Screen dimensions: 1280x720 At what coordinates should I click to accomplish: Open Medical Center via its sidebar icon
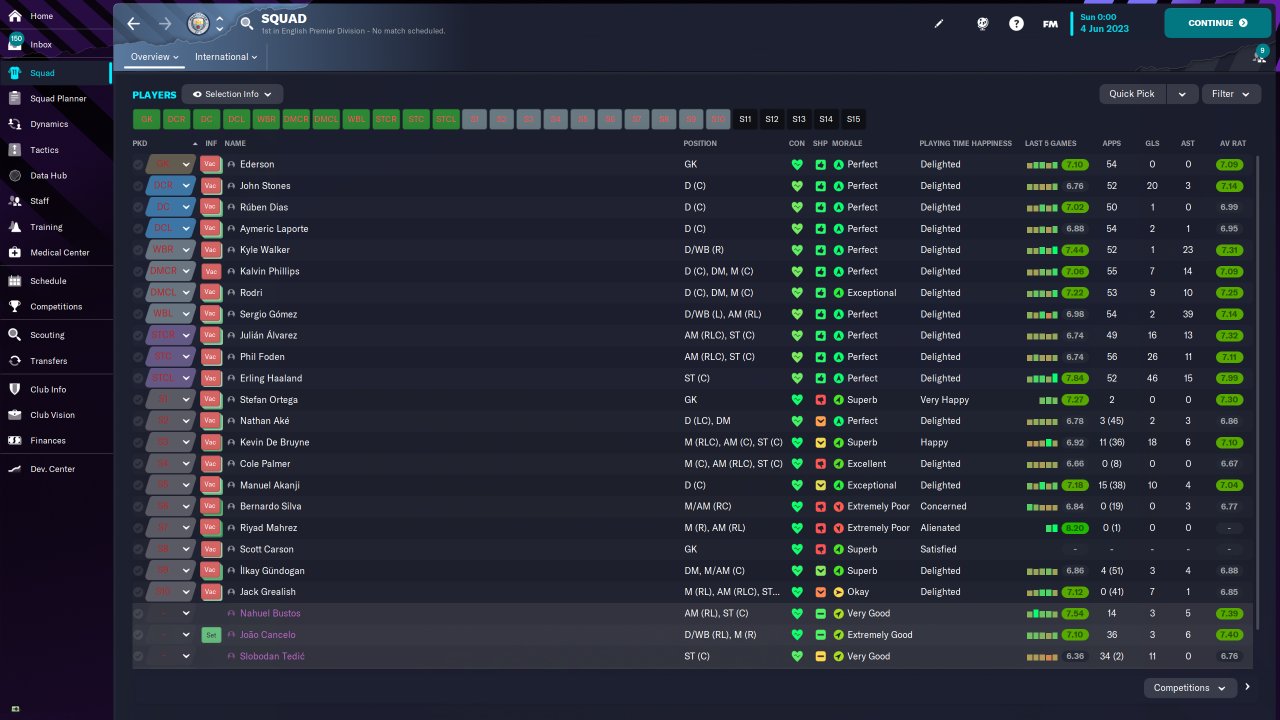click(15, 253)
